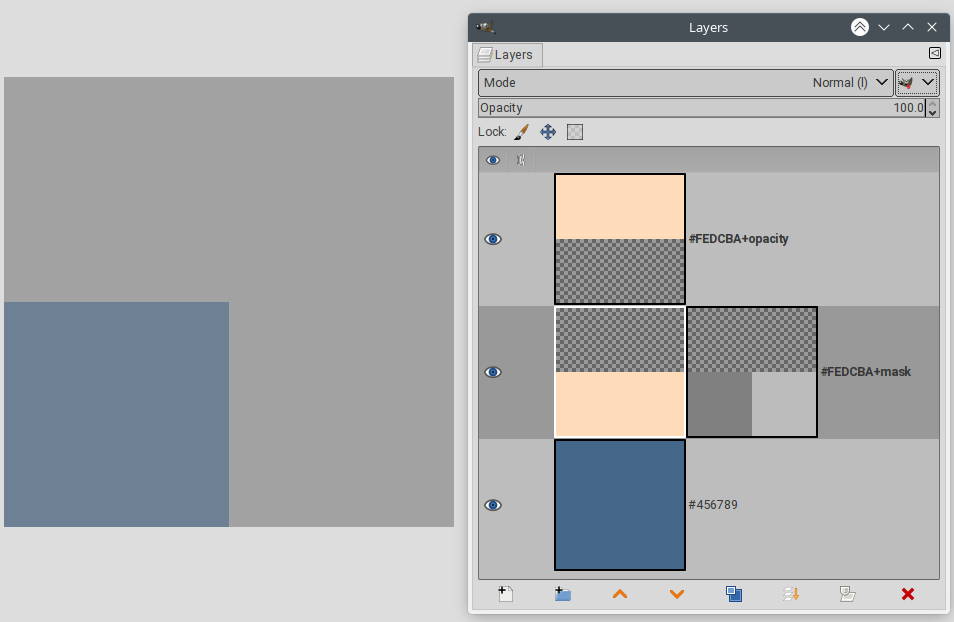The width and height of the screenshot is (954, 622).
Task: Click the blue-gray square on the canvas
Action: pyautogui.click(x=117, y=414)
